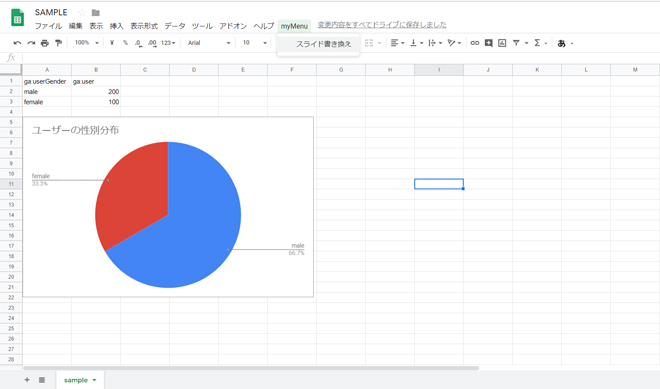The width and height of the screenshot is (660, 389).
Task: Open the filter icon in toolbar
Action: pos(516,43)
